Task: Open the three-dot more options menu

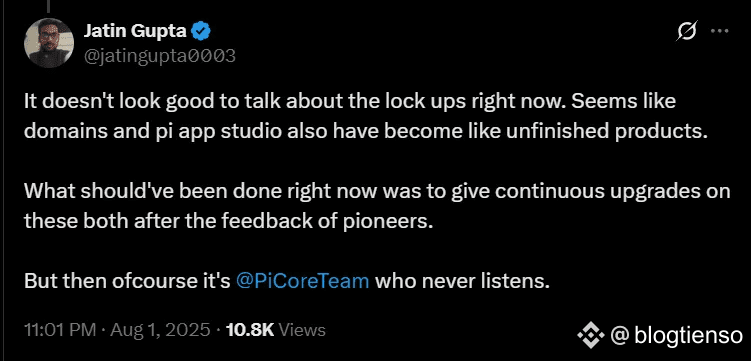Action: coord(719,32)
